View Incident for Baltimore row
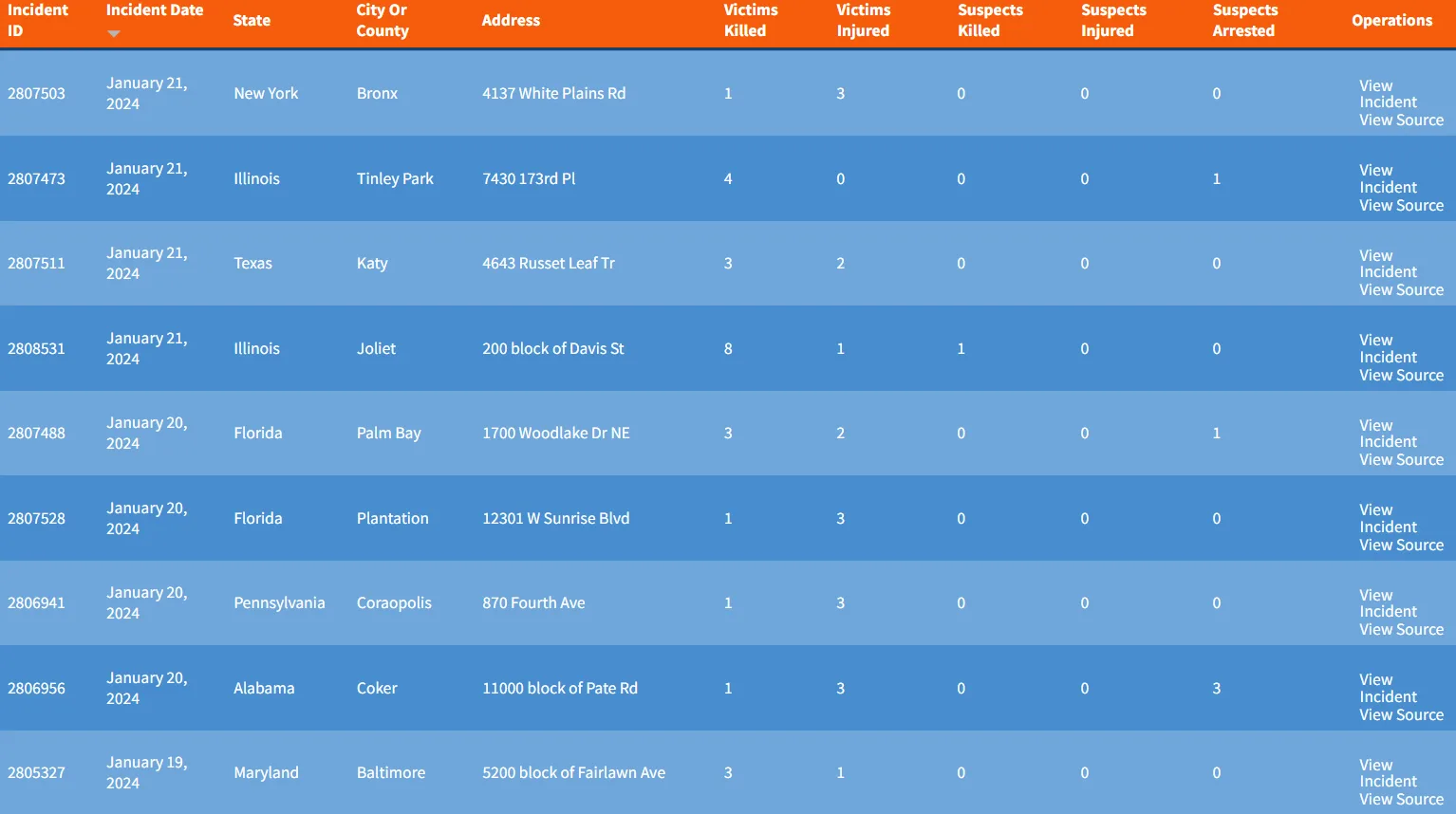This screenshot has height=814, width=1456. point(1388,773)
